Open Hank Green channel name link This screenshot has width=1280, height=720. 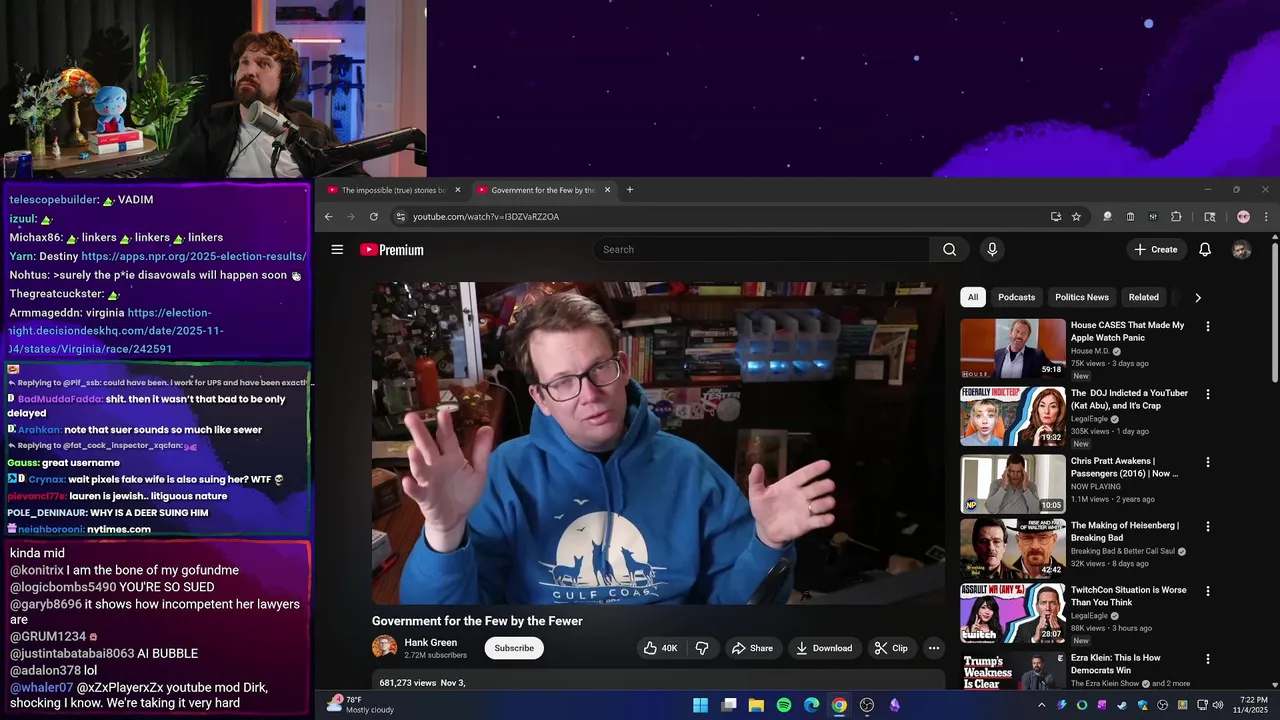click(431, 642)
